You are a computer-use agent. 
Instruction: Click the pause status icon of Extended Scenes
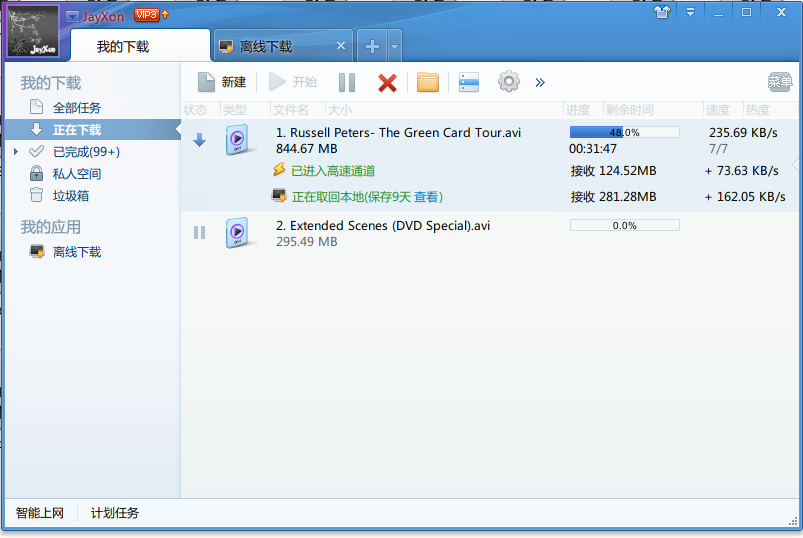click(199, 232)
